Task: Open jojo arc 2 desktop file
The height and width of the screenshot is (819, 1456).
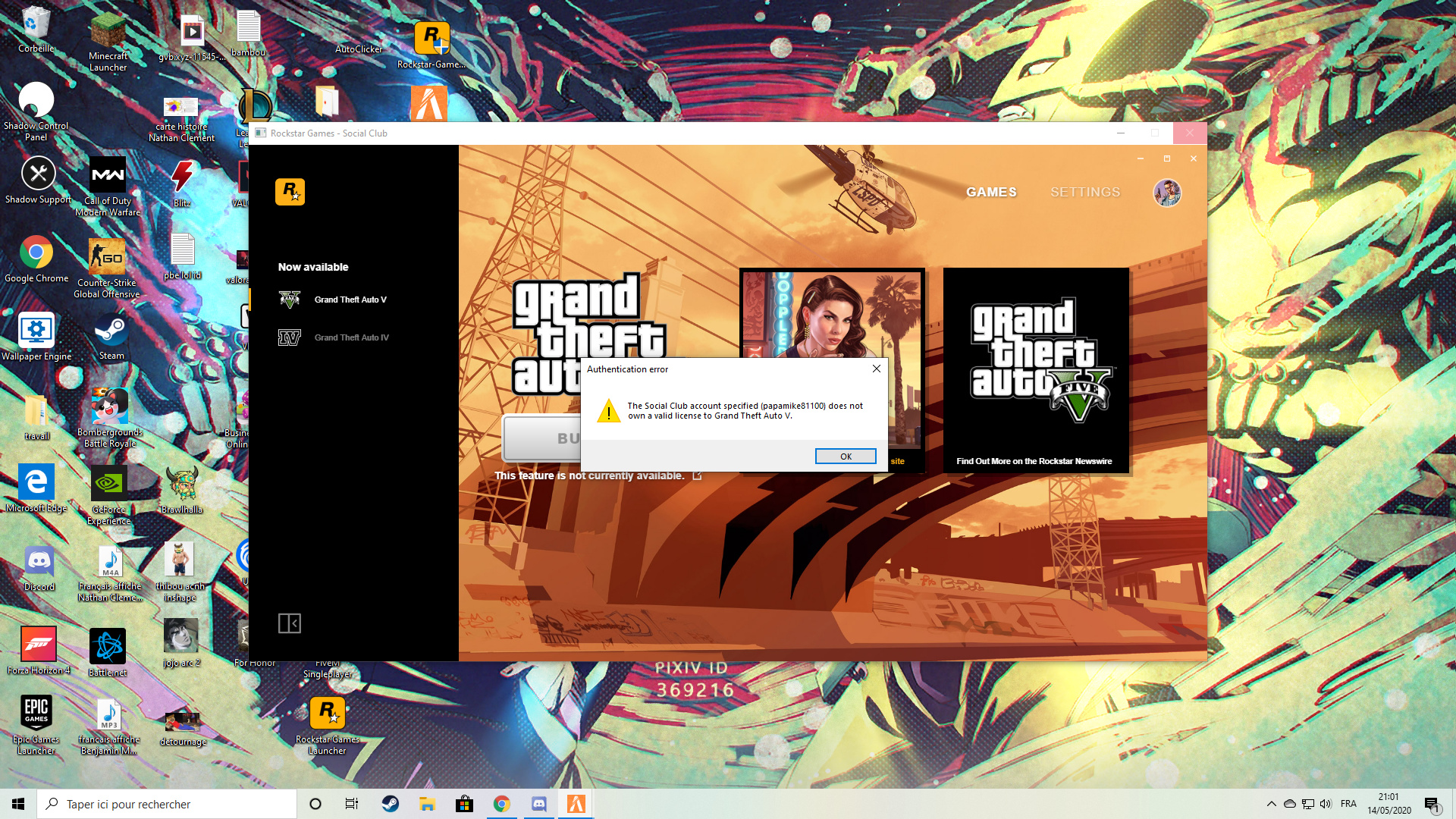Action: pyautogui.click(x=181, y=643)
